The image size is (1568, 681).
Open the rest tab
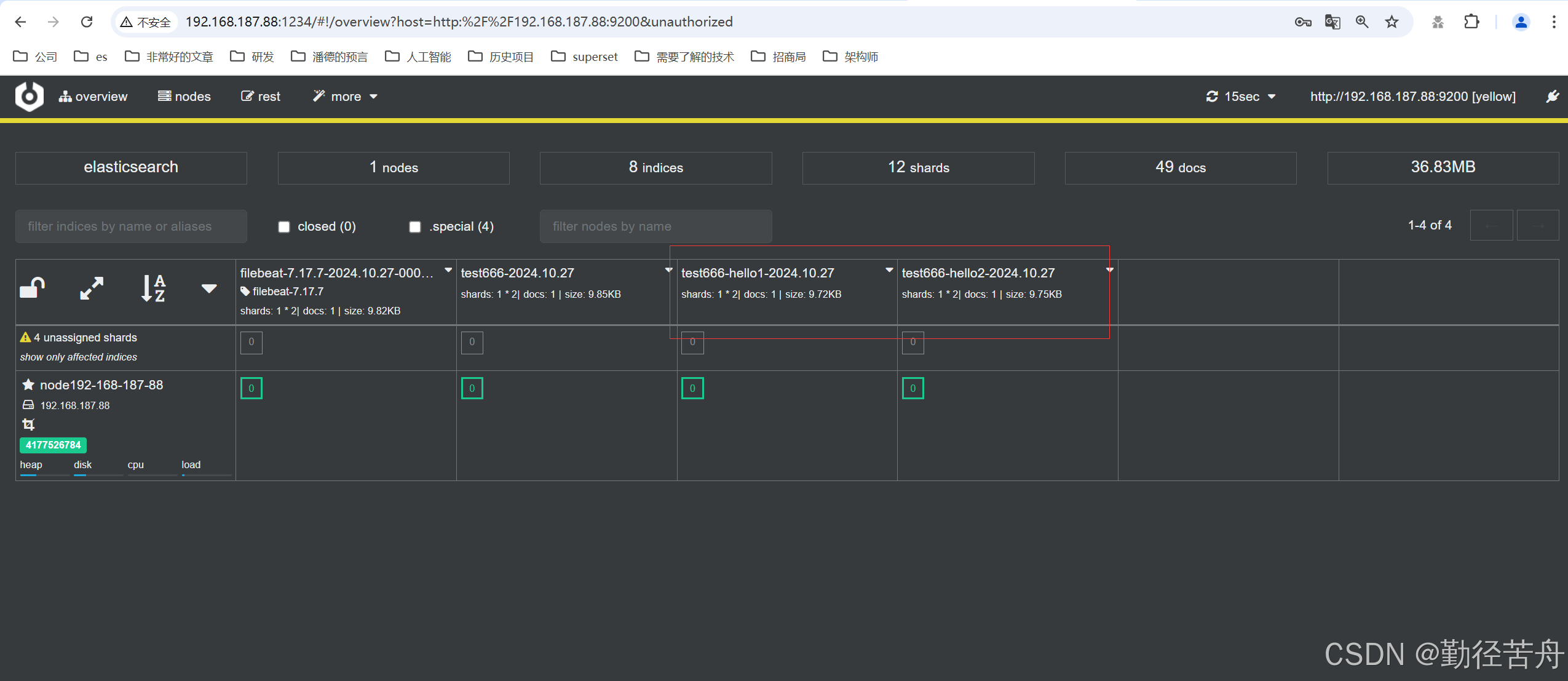pos(261,97)
